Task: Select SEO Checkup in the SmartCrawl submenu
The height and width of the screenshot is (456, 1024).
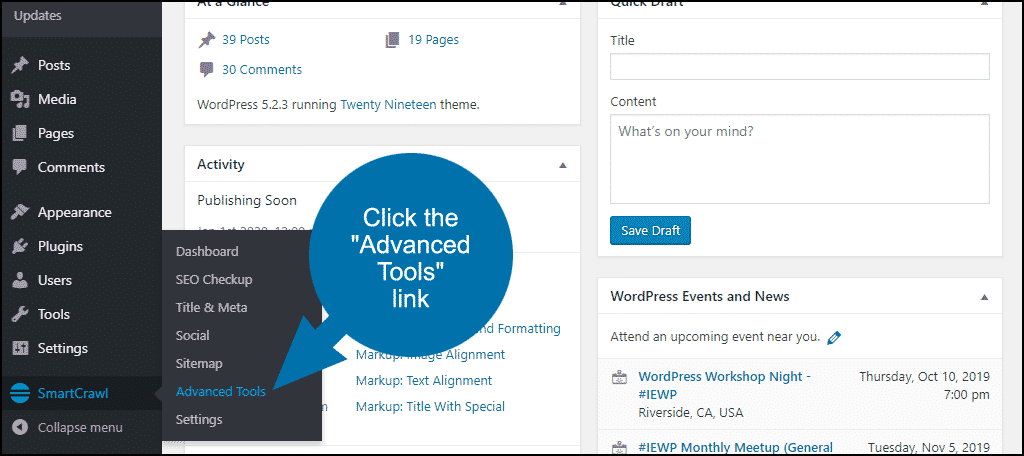Action: (214, 280)
